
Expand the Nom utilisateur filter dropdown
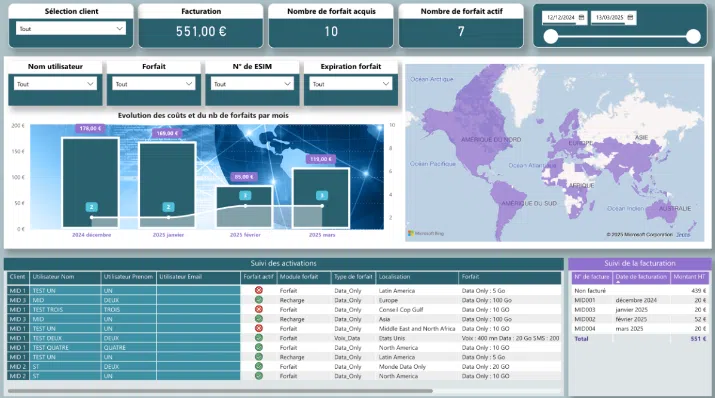[x=55, y=84]
